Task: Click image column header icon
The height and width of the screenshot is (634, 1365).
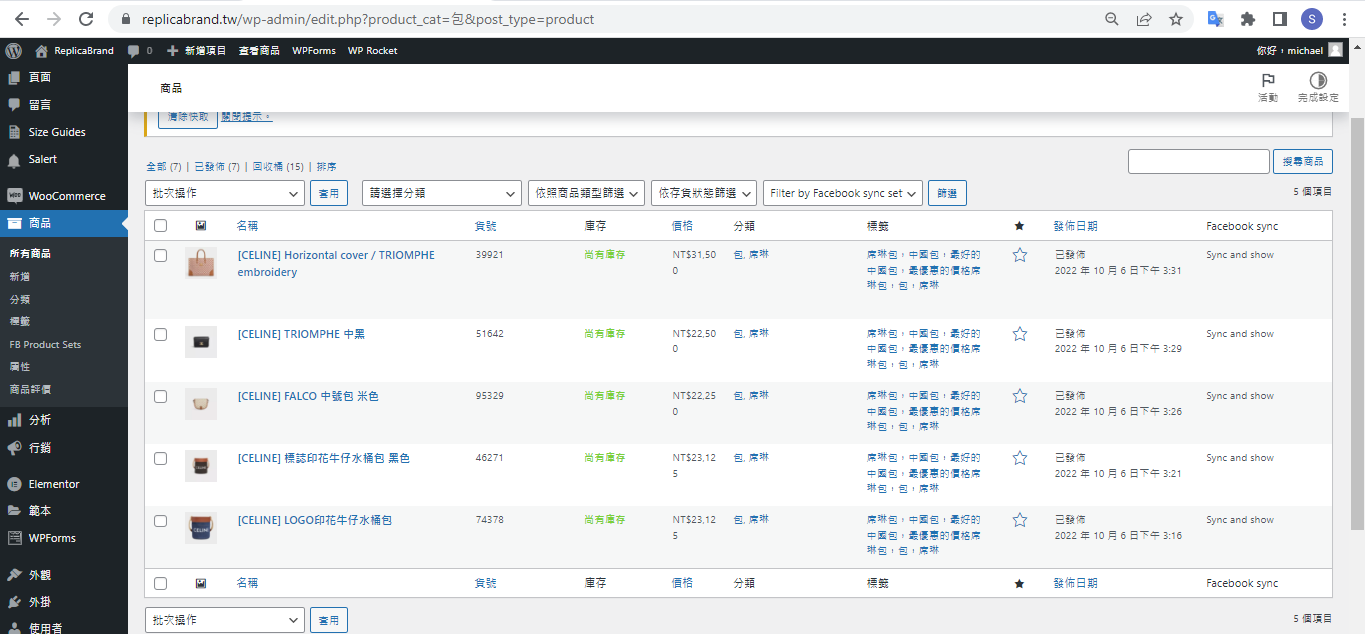Action: (x=201, y=226)
